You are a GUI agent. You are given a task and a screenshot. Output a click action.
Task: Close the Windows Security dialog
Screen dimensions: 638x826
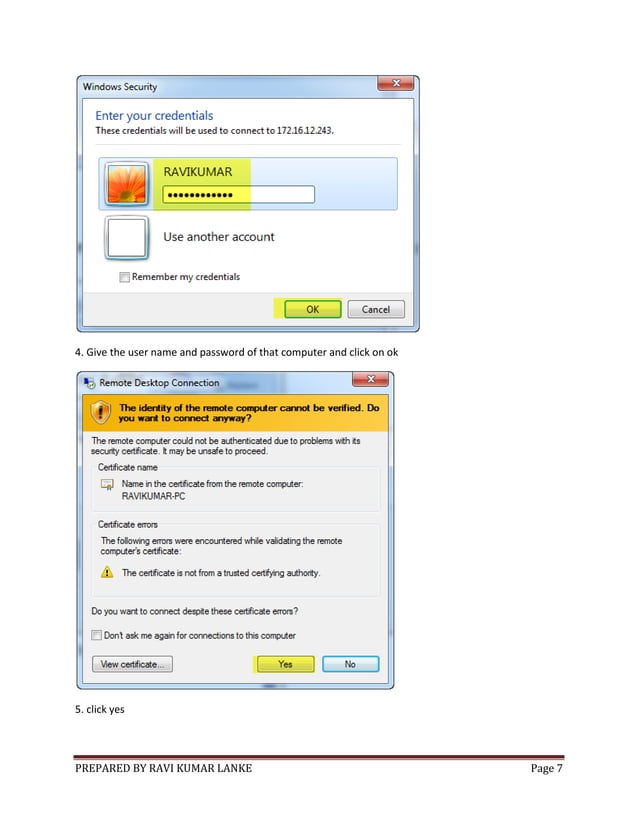(x=396, y=83)
